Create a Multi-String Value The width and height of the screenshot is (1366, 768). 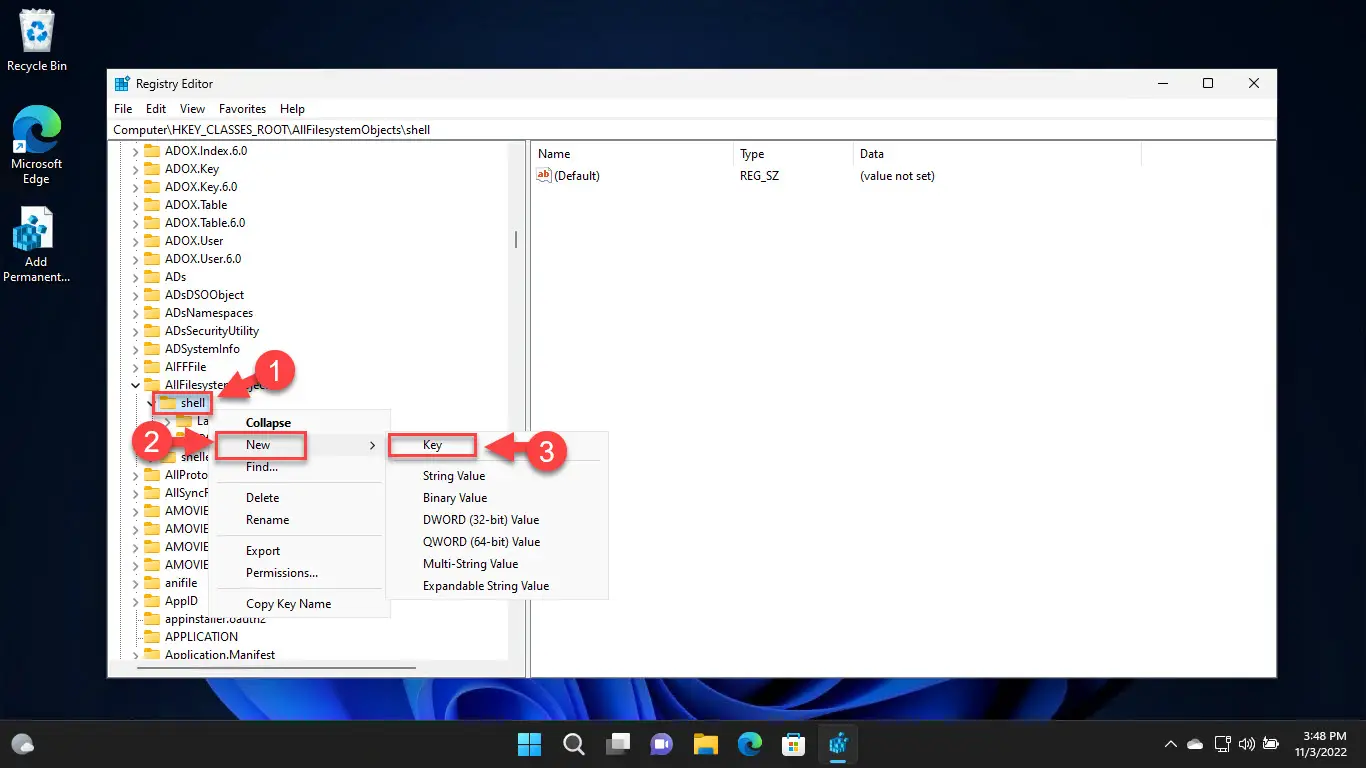tap(496, 564)
